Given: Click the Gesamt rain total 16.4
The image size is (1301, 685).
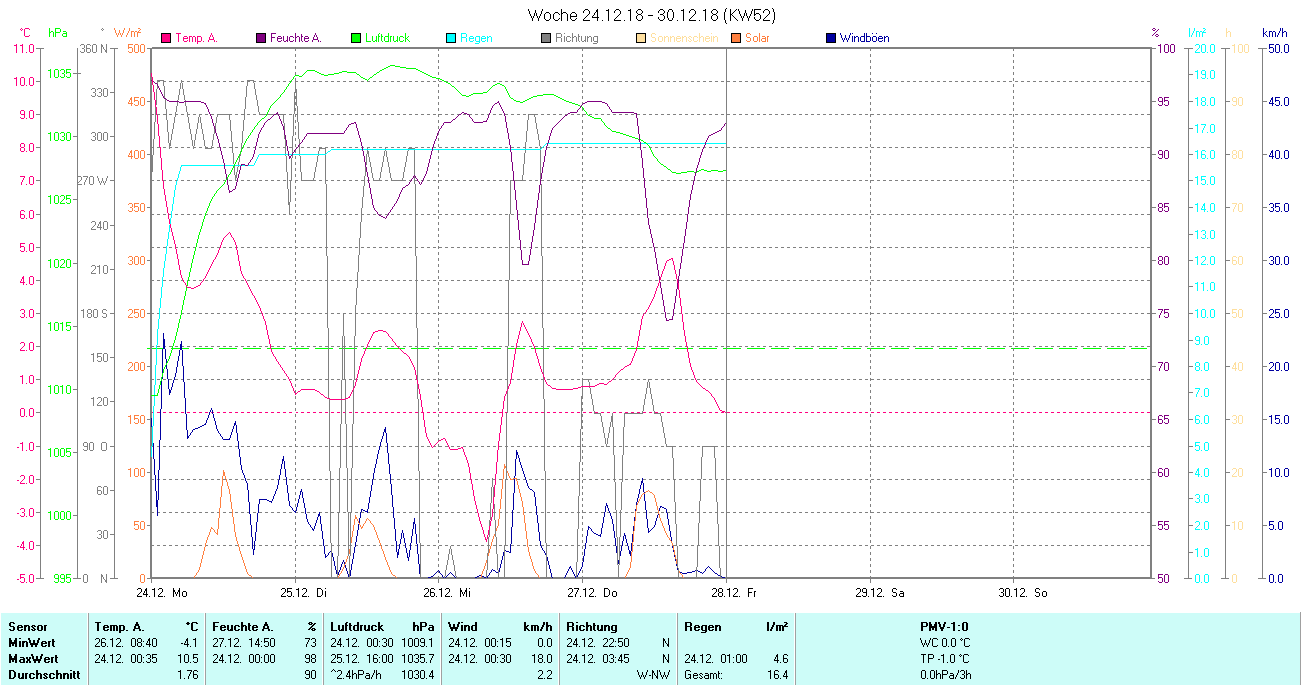Looking at the screenshot, I should click(777, 675).
